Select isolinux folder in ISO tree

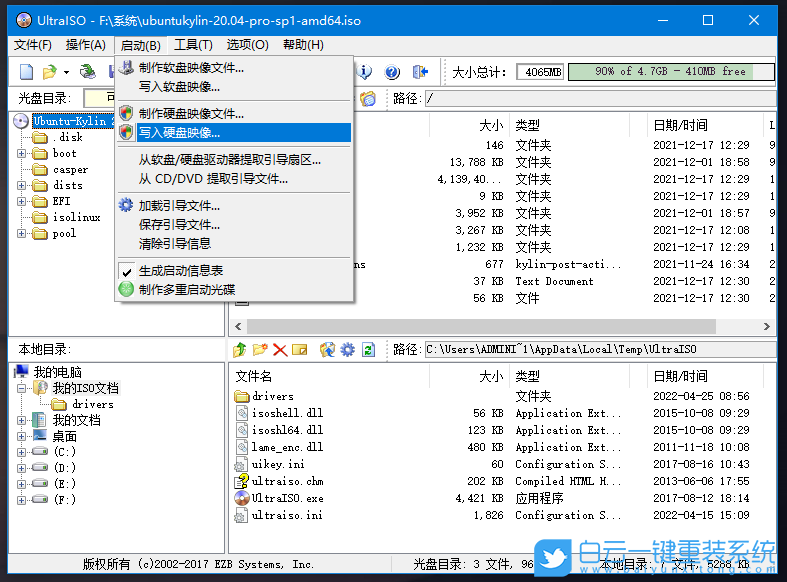point(76,217)
